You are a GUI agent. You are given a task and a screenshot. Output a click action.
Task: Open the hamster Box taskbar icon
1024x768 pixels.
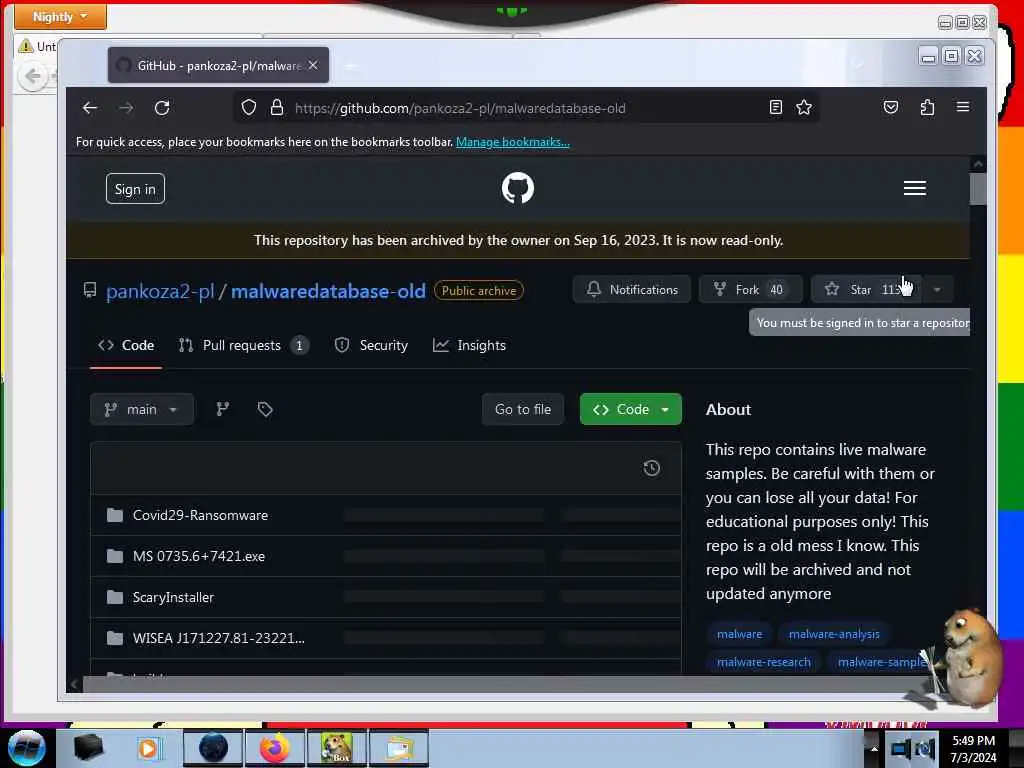(336, 748)
